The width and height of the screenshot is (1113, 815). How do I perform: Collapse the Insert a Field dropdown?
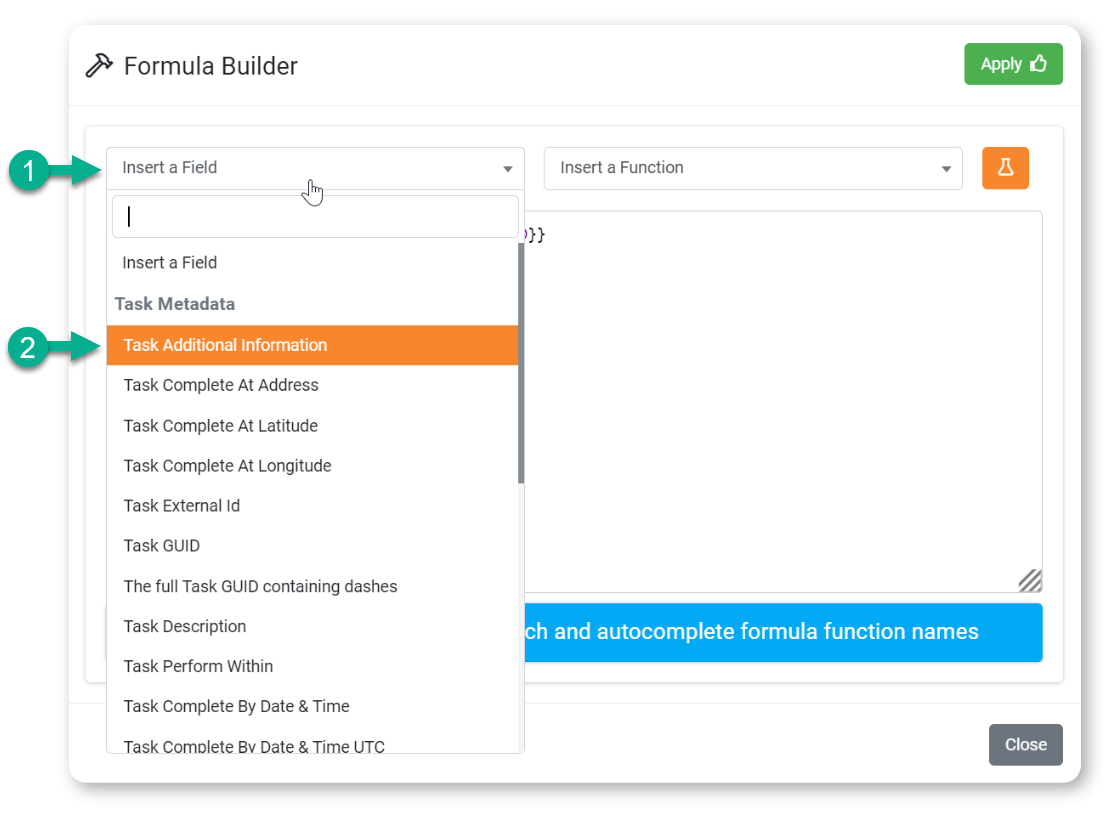pos(314,168)
